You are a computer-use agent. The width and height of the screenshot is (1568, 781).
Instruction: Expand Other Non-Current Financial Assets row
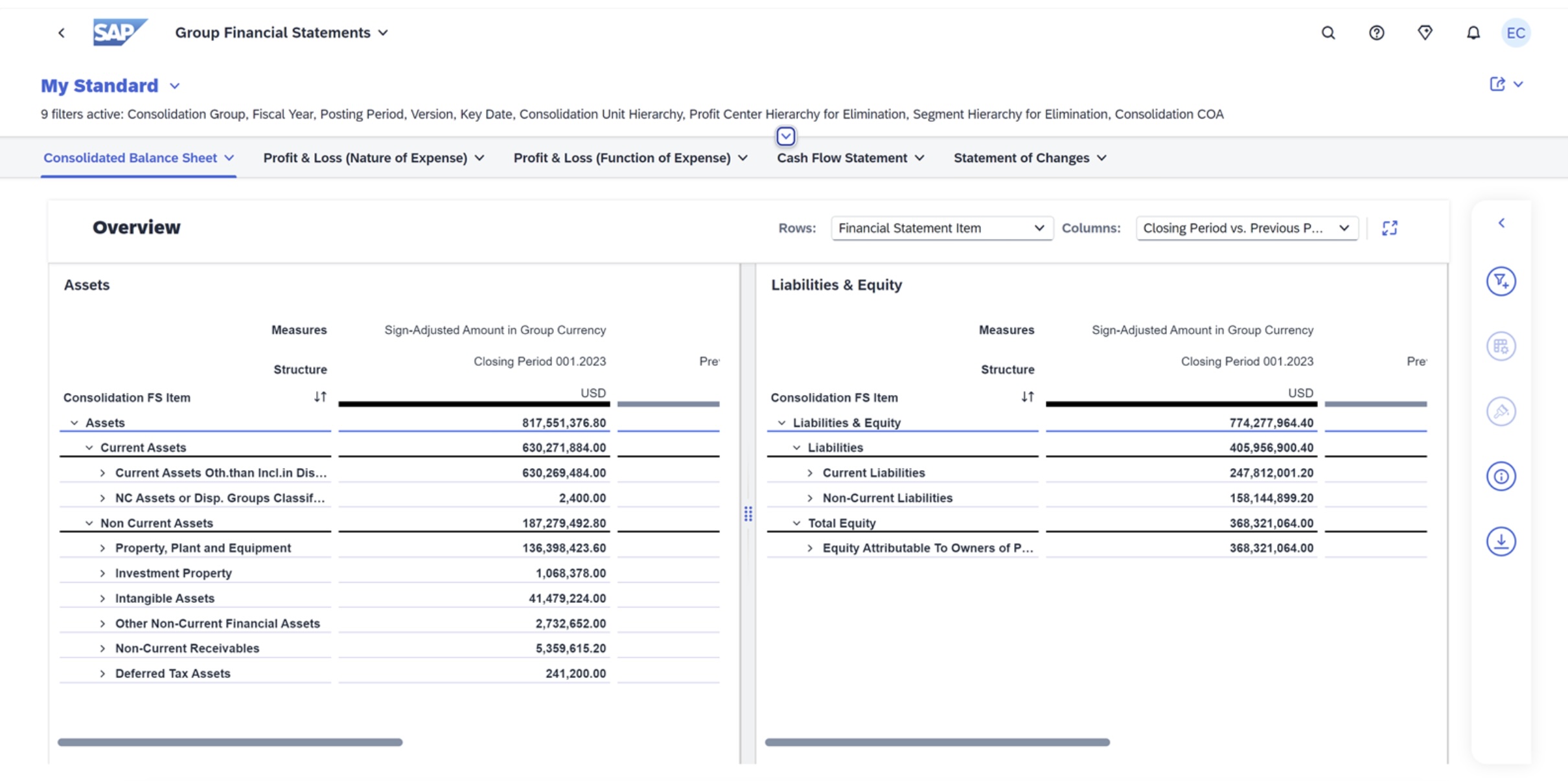pos(102,624)
